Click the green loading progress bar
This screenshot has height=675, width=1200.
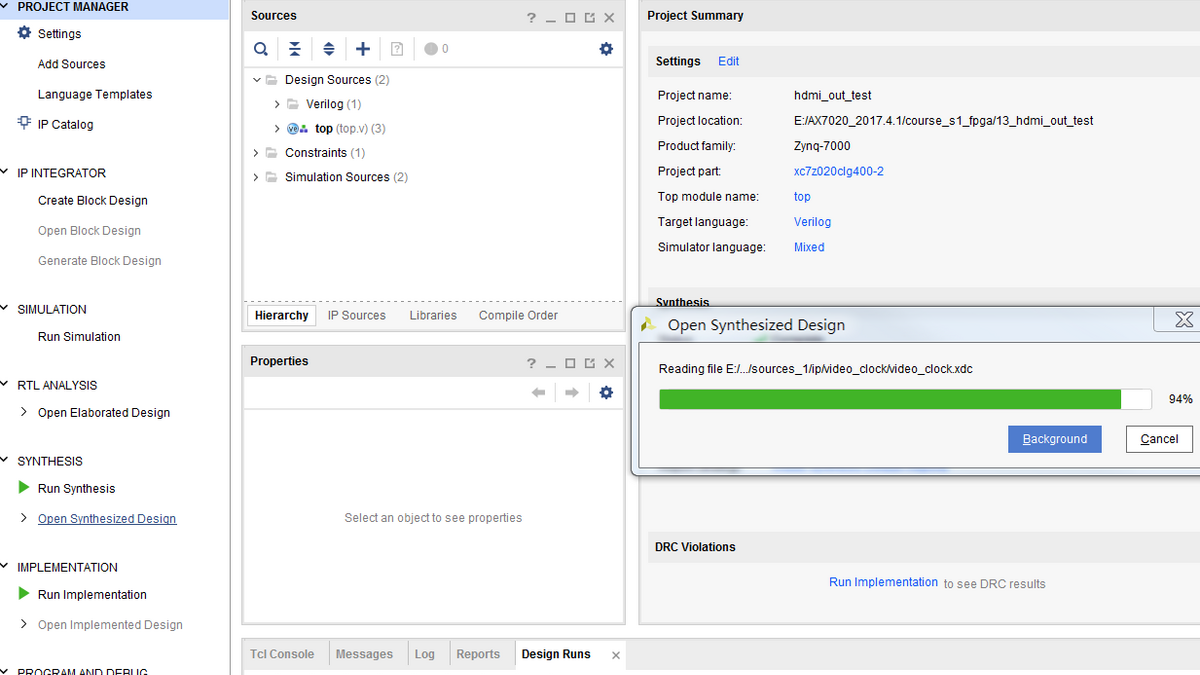pyautogui.click(x=890, y=400)
